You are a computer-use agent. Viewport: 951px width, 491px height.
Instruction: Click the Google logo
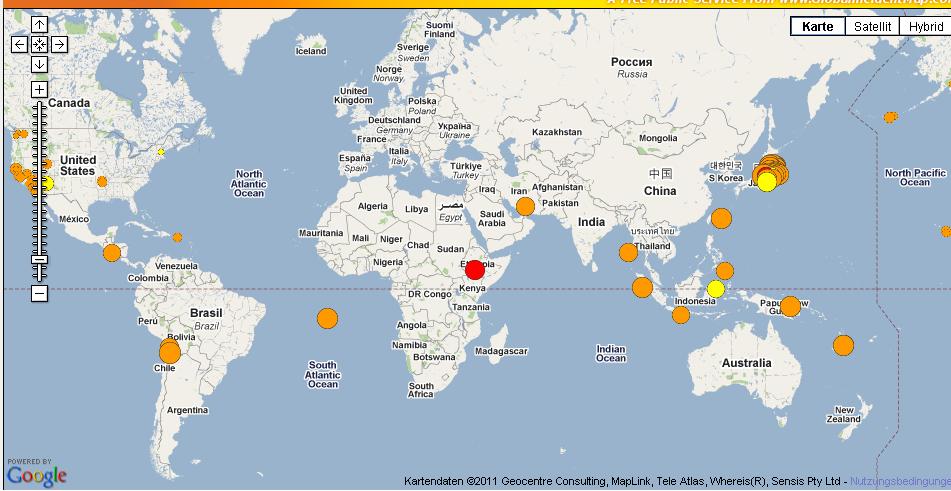point(37,475)
